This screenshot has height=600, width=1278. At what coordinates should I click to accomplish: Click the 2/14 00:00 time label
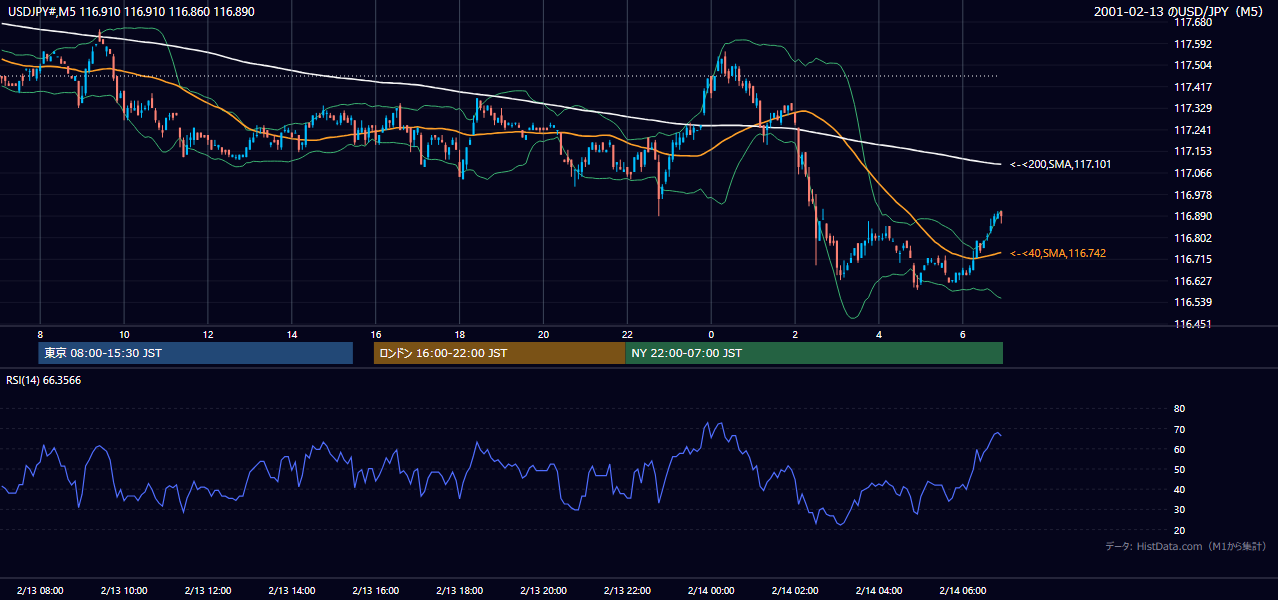click(x=711, y=591)
